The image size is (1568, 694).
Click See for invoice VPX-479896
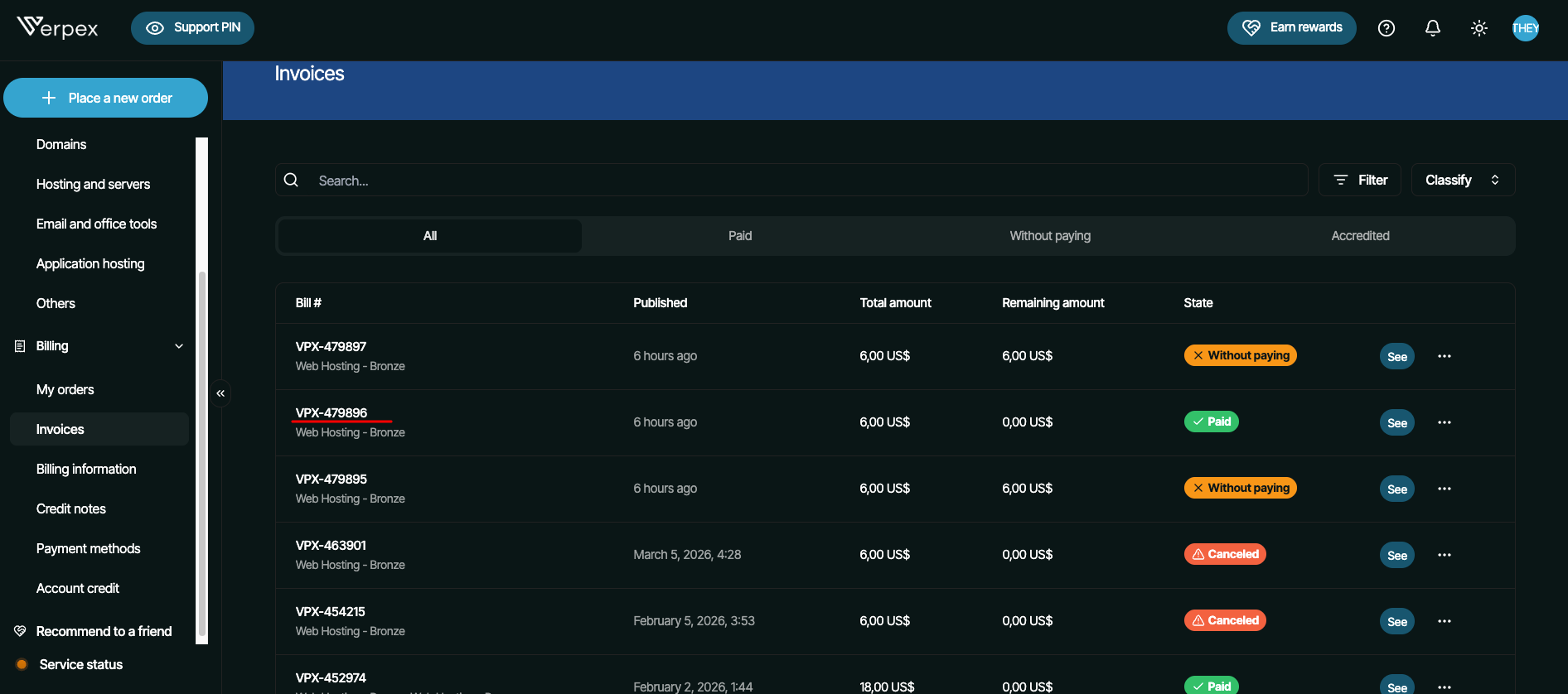pos(1396,422)
